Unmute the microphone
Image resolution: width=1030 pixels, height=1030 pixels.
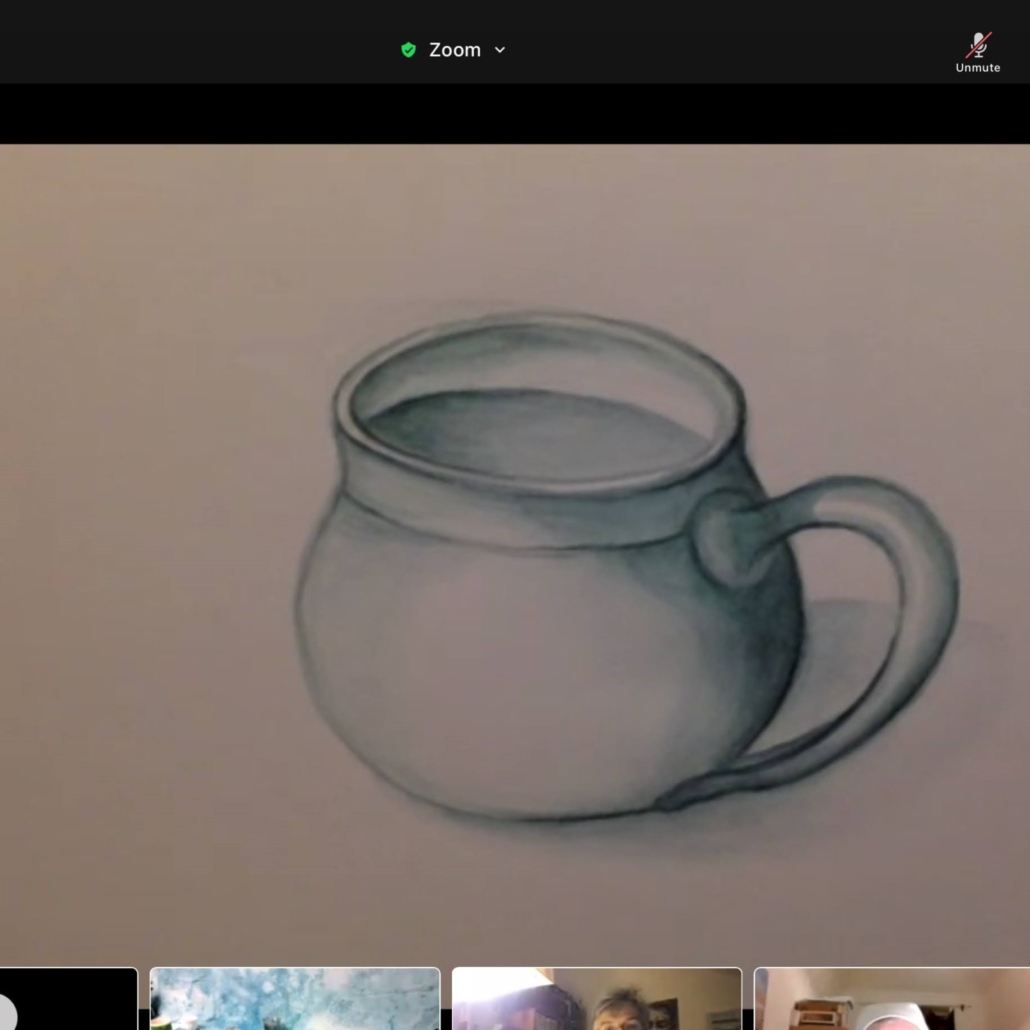[977, 52]
